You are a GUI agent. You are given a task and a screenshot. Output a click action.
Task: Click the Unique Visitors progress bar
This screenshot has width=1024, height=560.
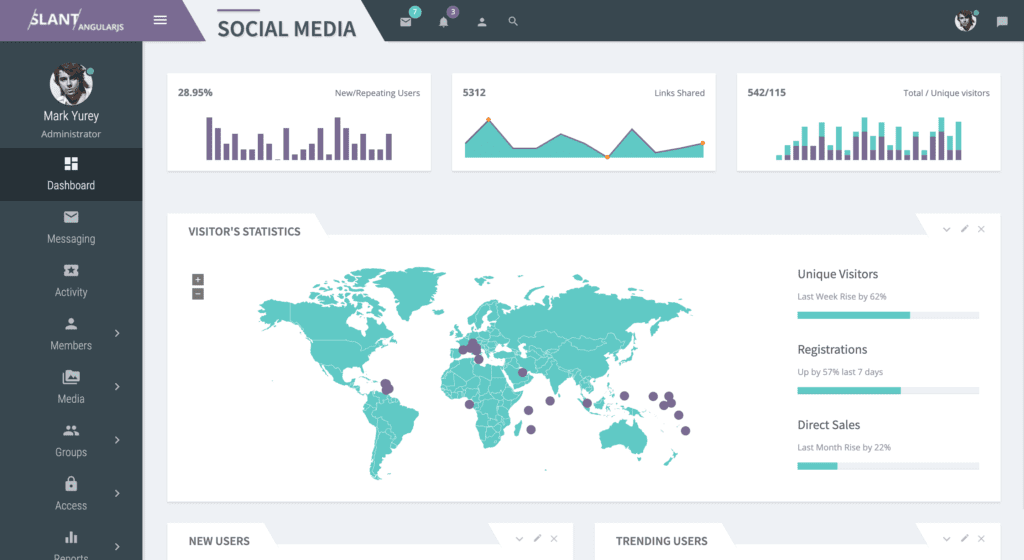tap(887, 315)
